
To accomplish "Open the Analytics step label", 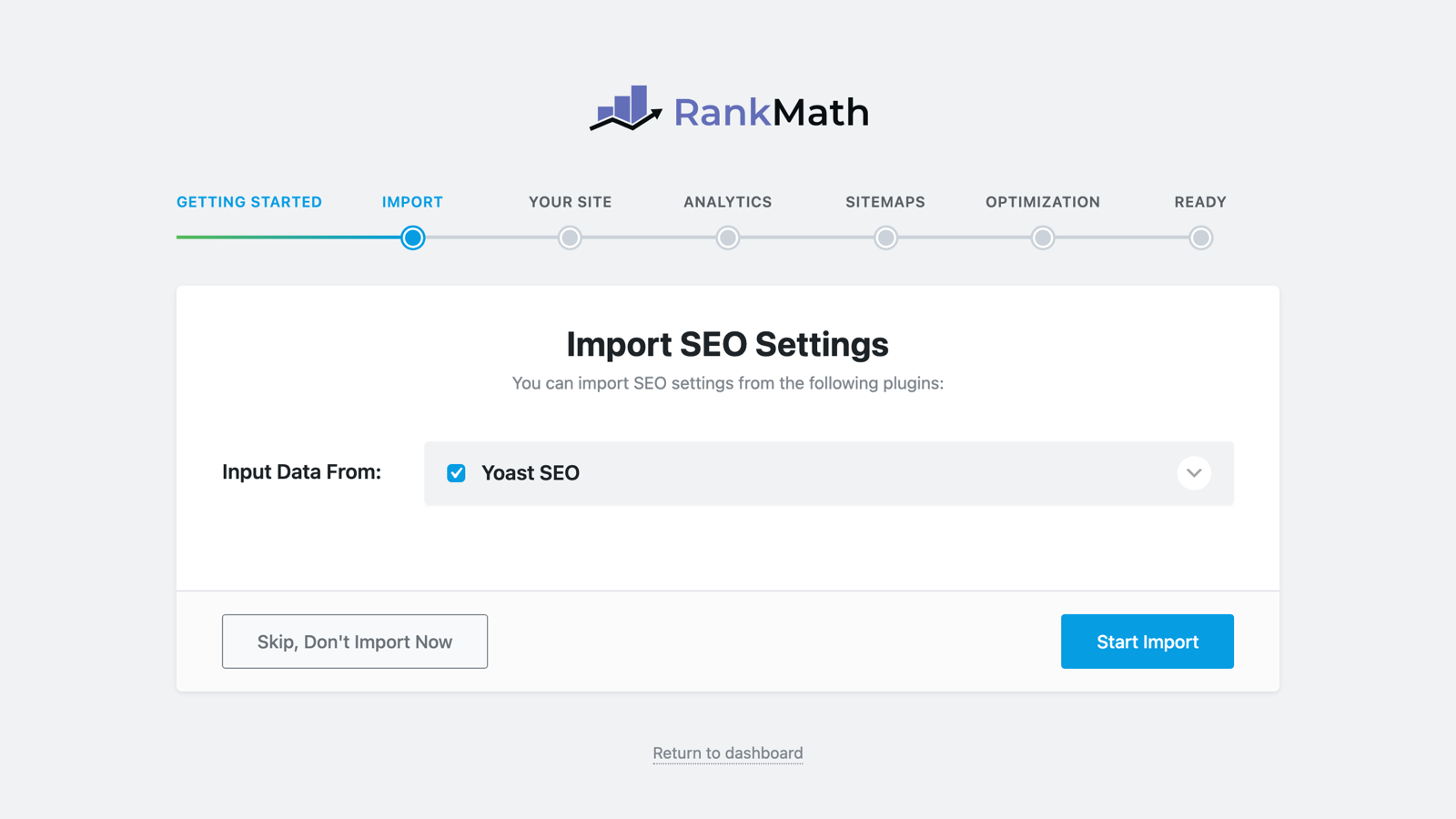I will click(728, 202).
